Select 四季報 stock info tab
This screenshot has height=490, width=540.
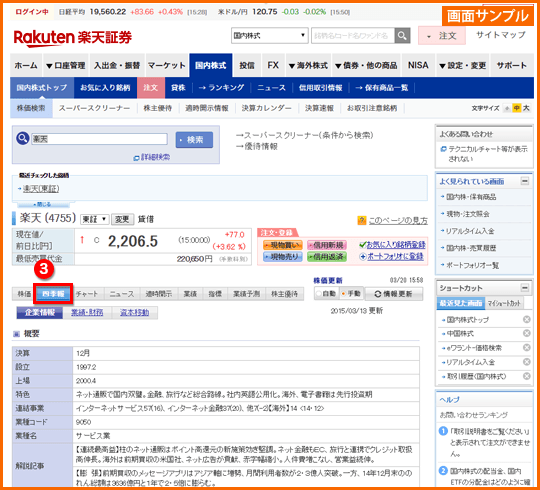click(x=53, y=294)
